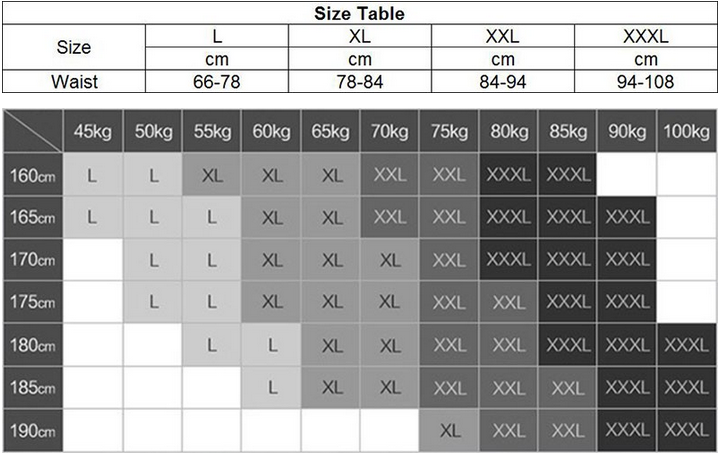
Task: Click the diagonal corner cell of weight chart
Action: 33,131
